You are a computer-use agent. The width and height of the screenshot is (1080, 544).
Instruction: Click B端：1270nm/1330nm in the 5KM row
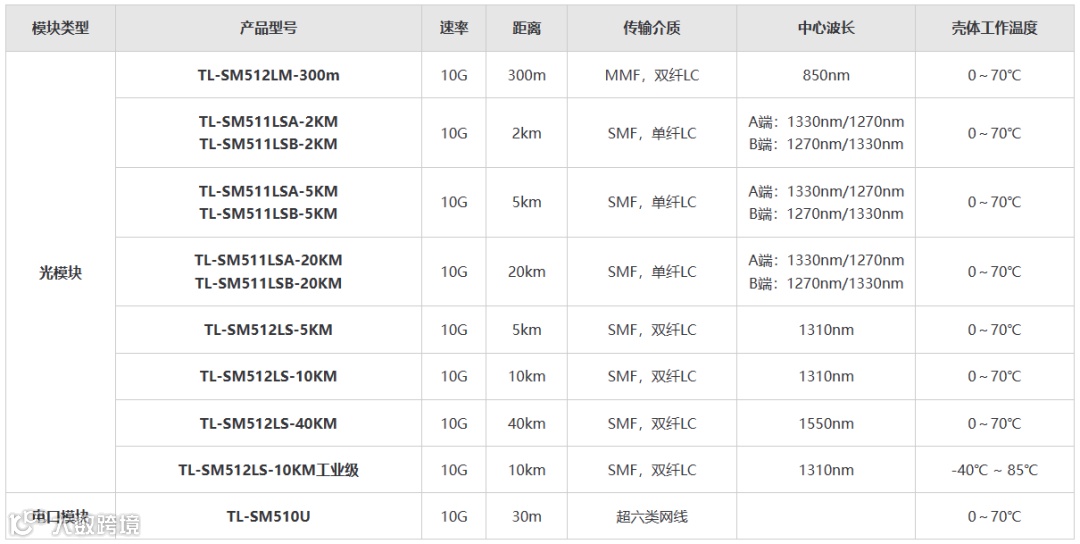(826, 214)
